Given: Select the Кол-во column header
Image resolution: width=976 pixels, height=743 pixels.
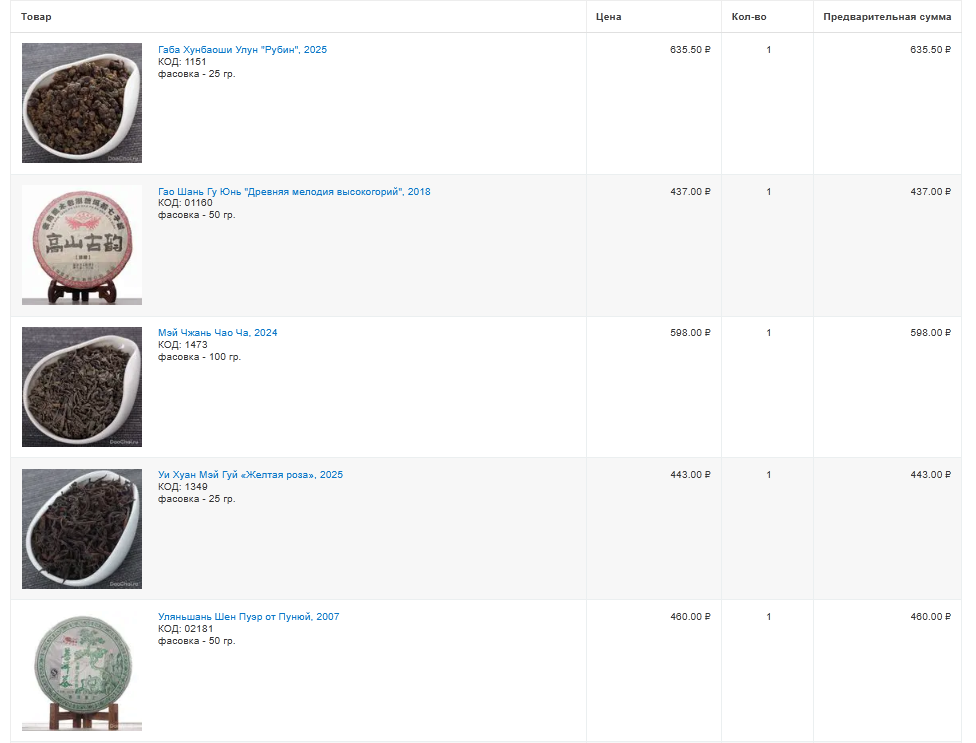Looking at the screenshot, I should point(751,17).
